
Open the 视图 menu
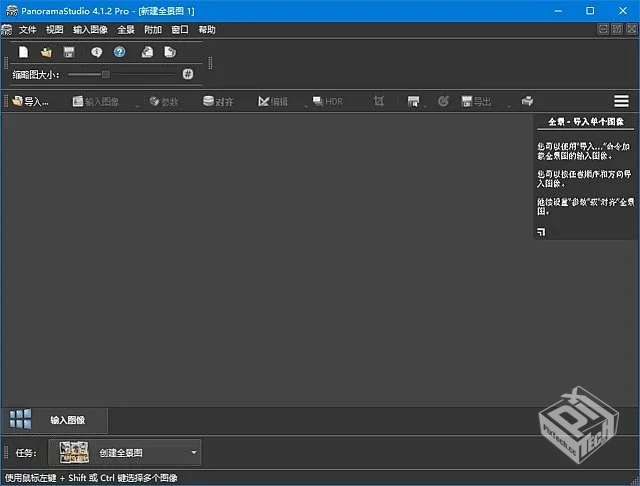click(54, 30)
